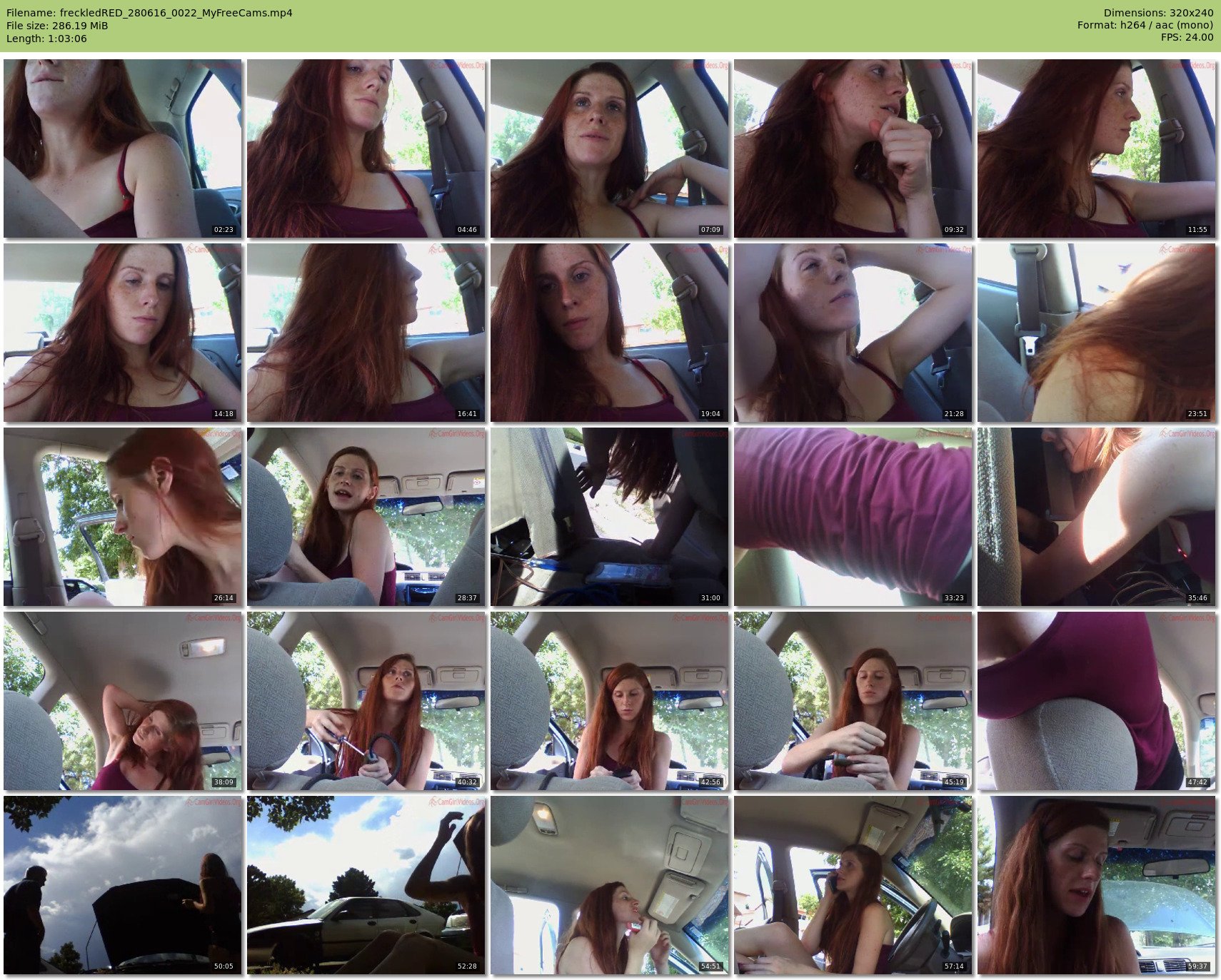This screenshot has width=1221, height=980.
Task: Open the thumbnail showing seatbelt at 23:51
Action: point(1096,333)
